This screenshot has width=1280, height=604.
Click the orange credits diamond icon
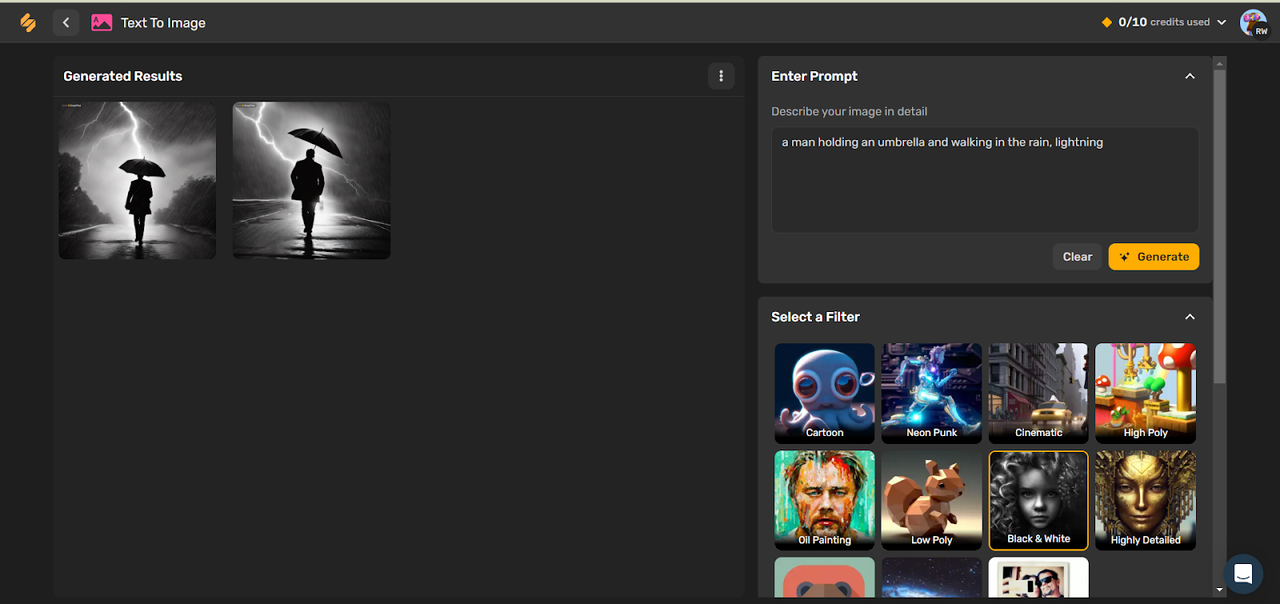[x=1106, y=22]
